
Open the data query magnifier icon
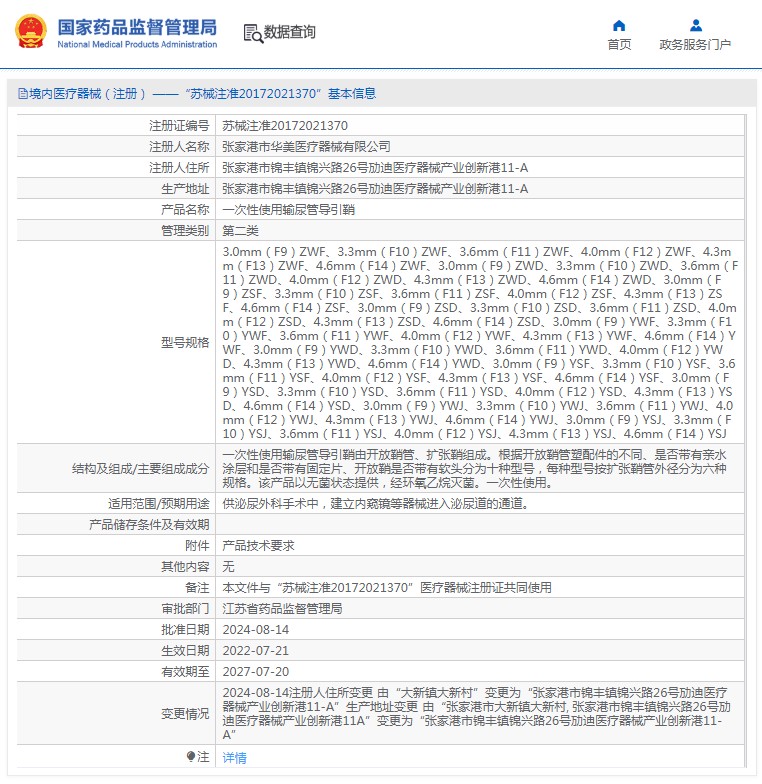click(x=253, y=33)
